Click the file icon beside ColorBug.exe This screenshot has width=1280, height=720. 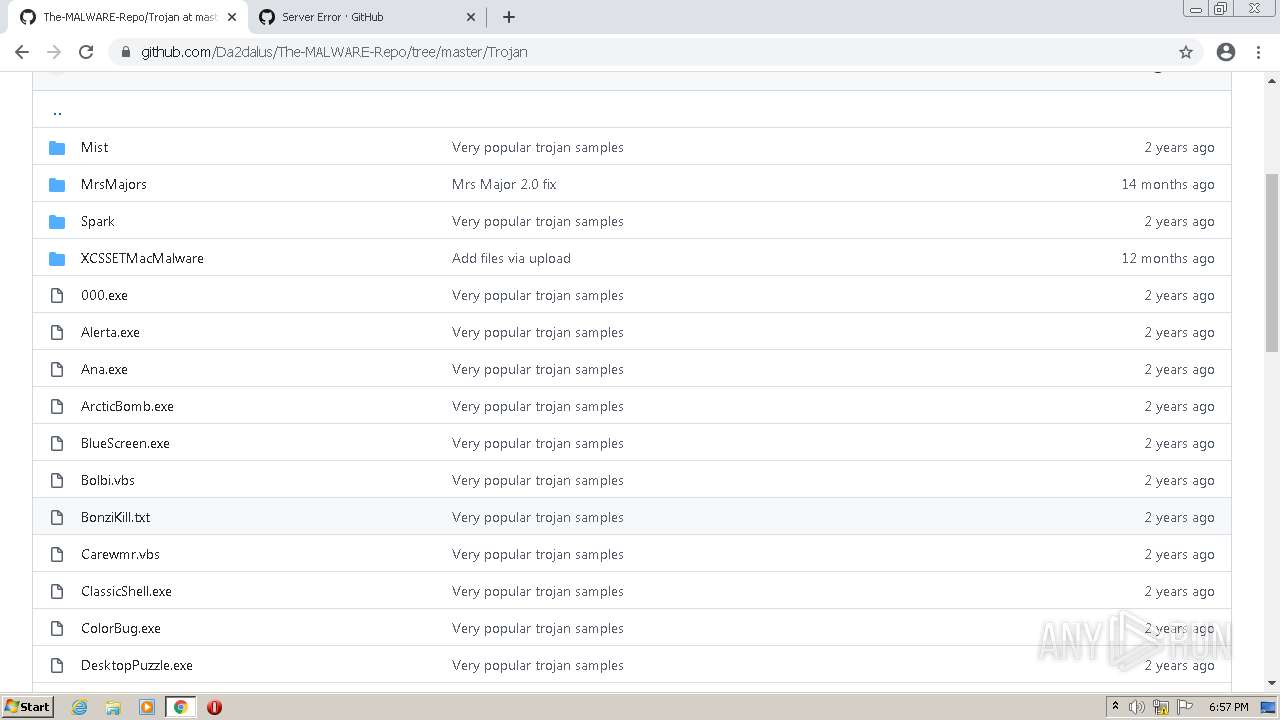point(57,628)
